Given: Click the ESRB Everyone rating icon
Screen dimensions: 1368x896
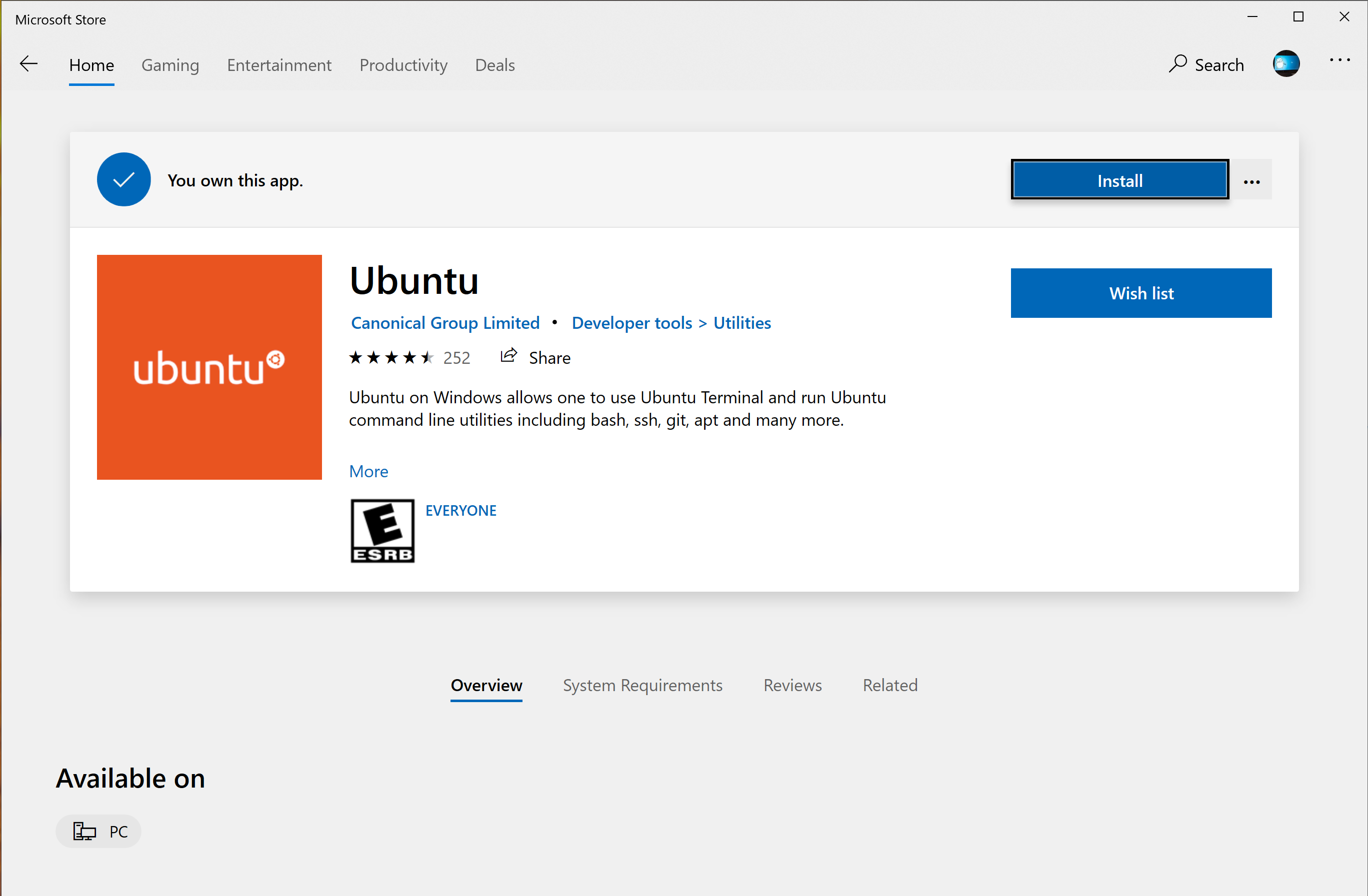Looking at the screenshot, I should click(381, 530).
